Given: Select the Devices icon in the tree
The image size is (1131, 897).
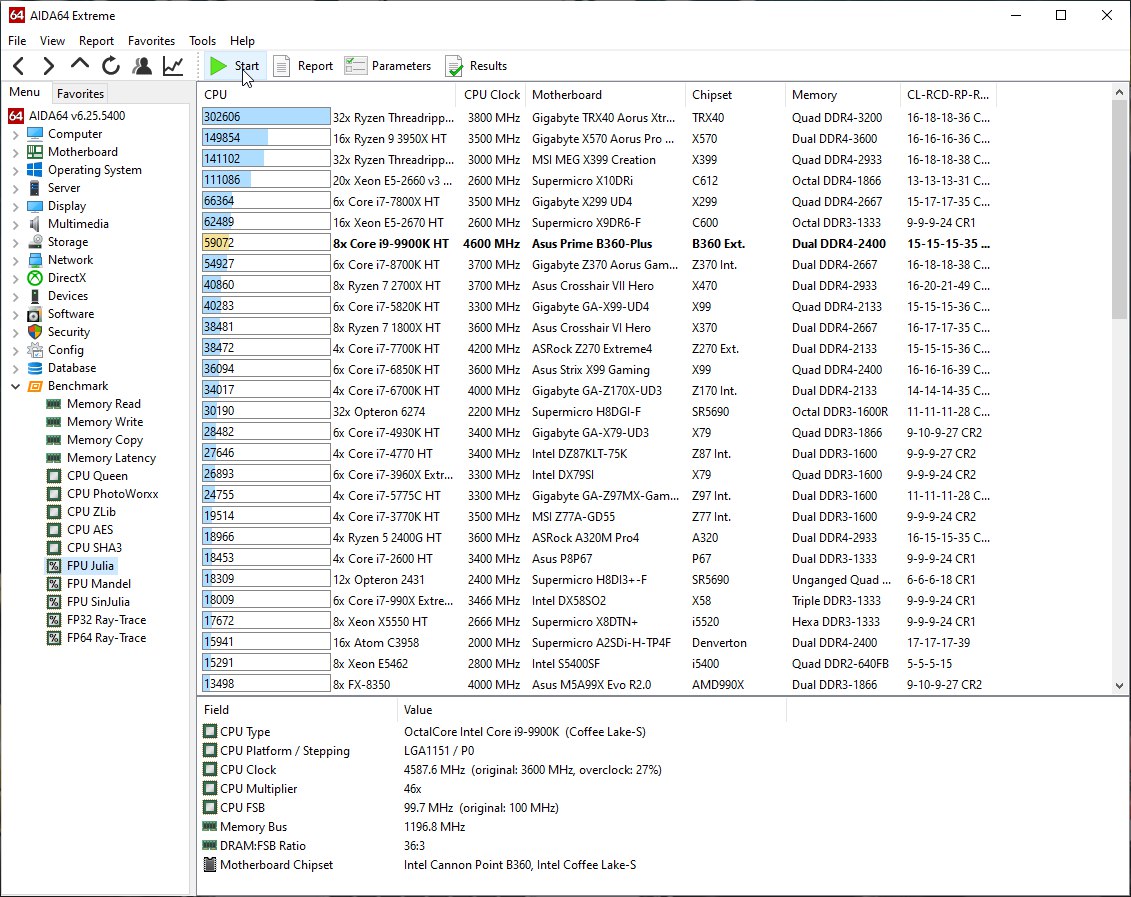Looking at the screenshot, I should pyautogui.click(x=35, y=296).
